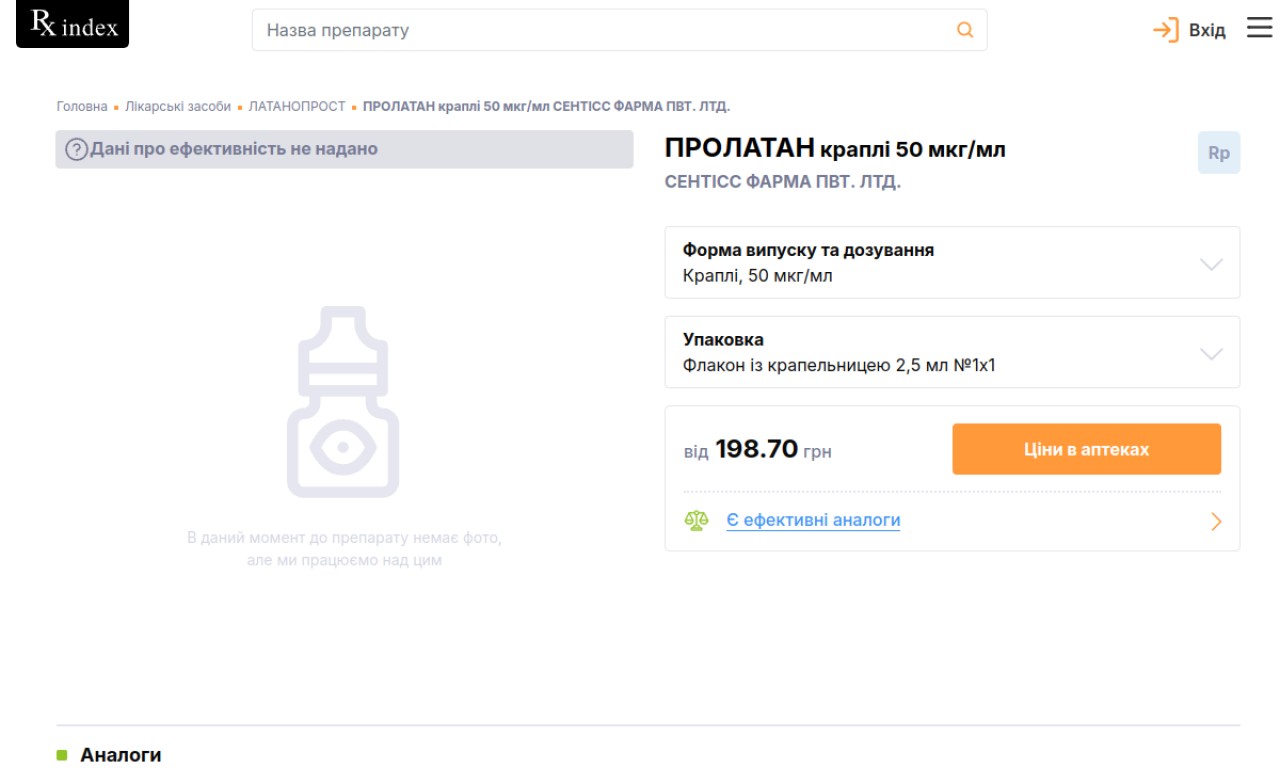Open the Є ефективні аналоги link
Viewport: 1280px width, 768px height.
coord(813,521)
